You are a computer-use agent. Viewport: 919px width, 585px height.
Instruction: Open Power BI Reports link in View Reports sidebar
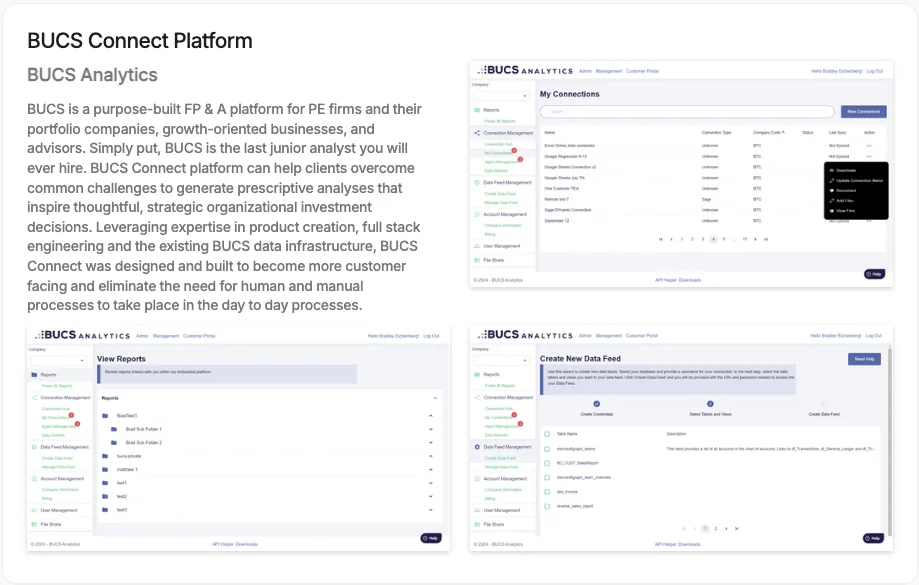(x=57, y=386)
